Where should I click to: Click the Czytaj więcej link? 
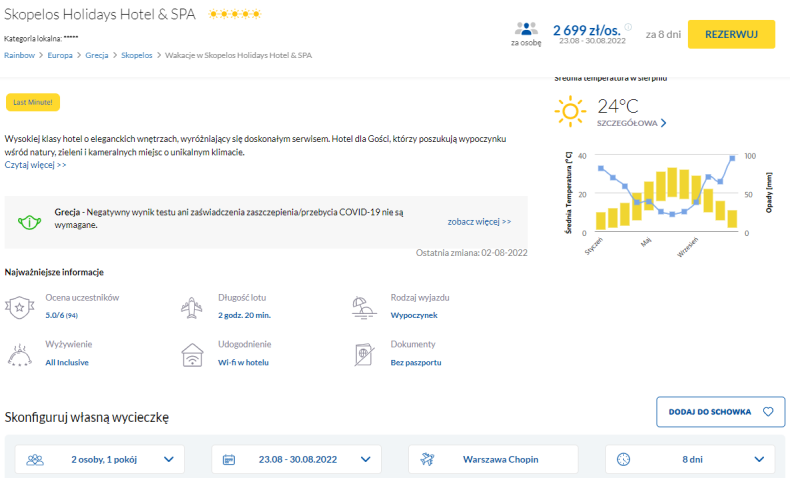[x=35, y=165]
